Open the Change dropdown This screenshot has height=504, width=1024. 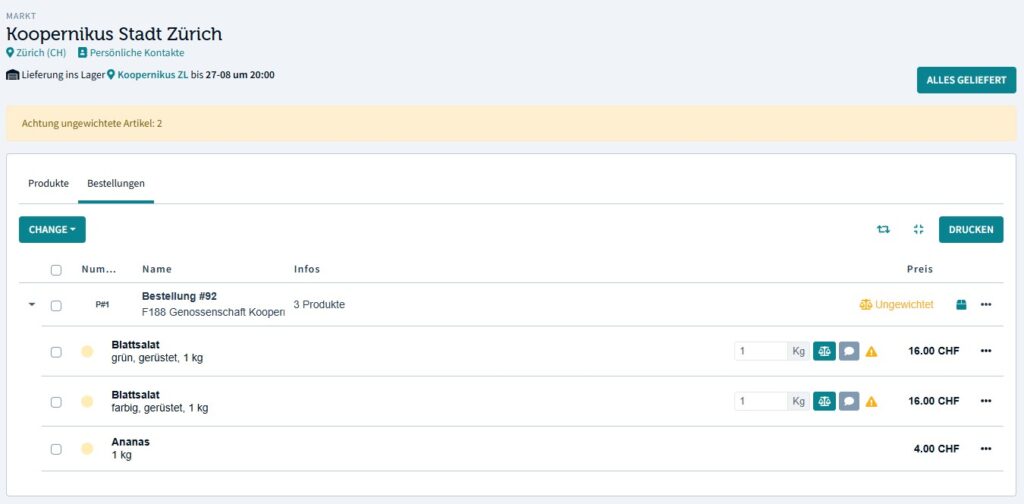click(x=52, y=229)
